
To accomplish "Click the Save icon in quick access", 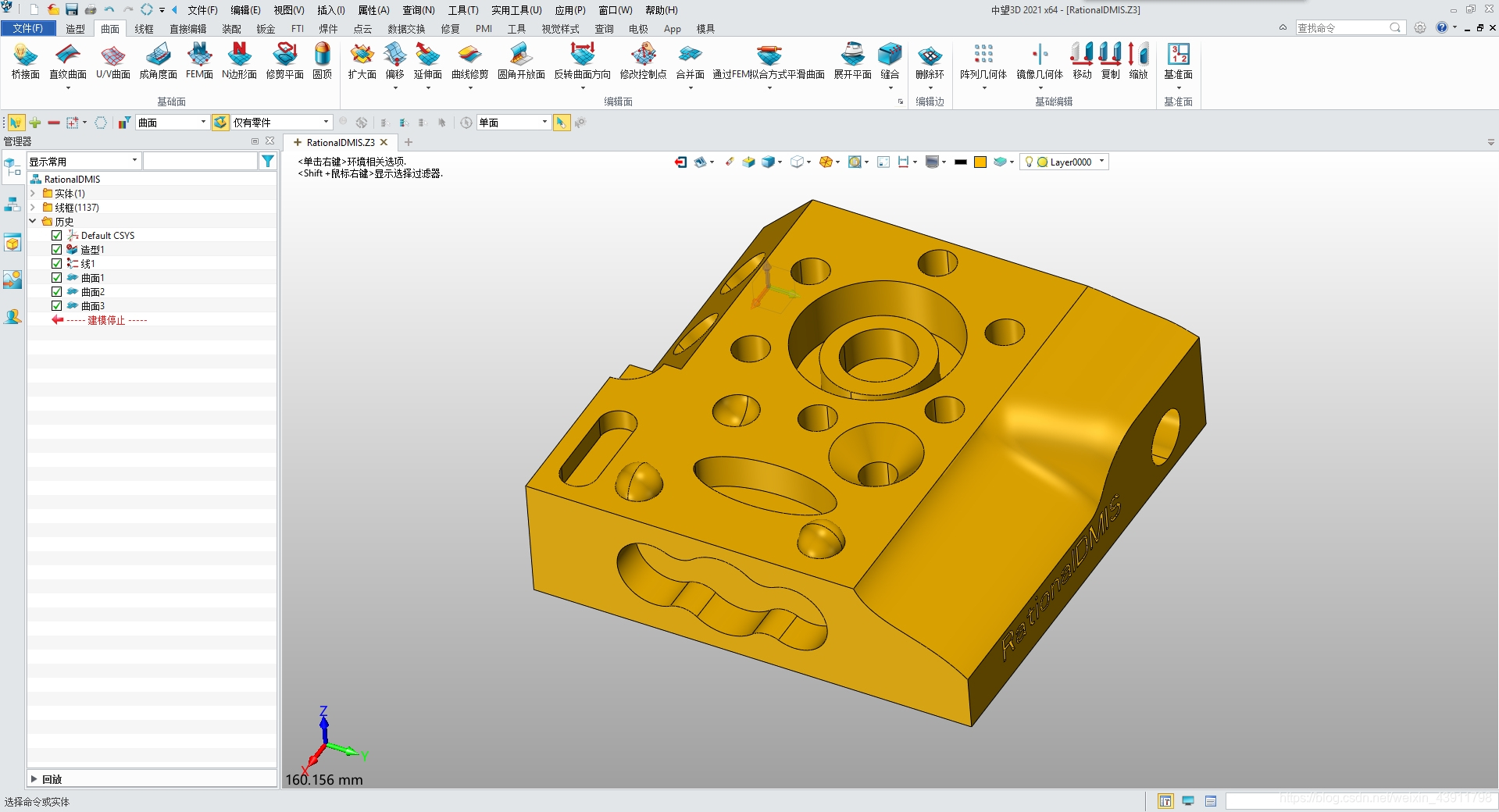I will [72, 9].
